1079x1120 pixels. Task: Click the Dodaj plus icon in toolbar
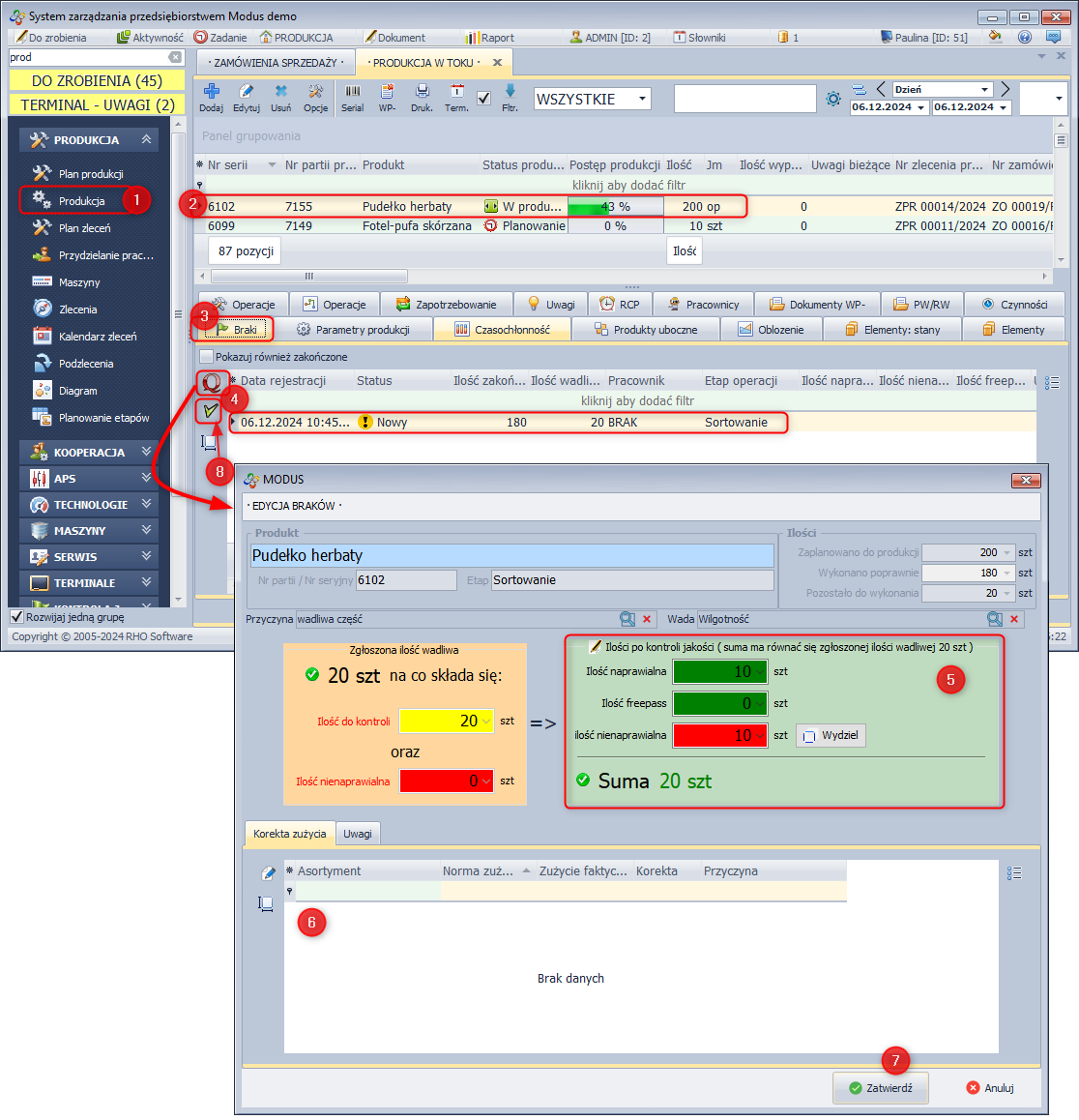(211, 92)
